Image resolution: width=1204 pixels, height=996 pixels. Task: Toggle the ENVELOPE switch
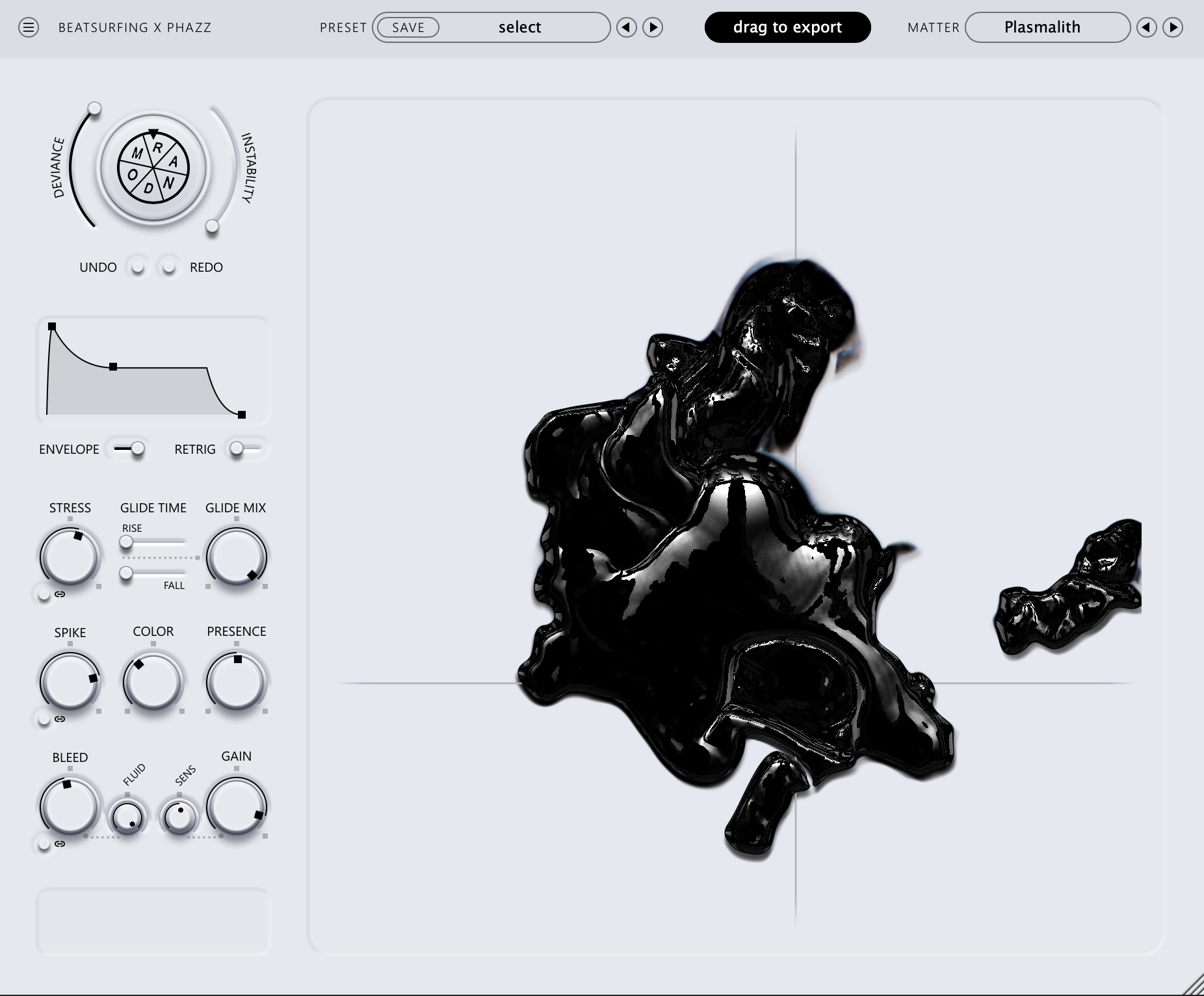(x=129, y=449)
